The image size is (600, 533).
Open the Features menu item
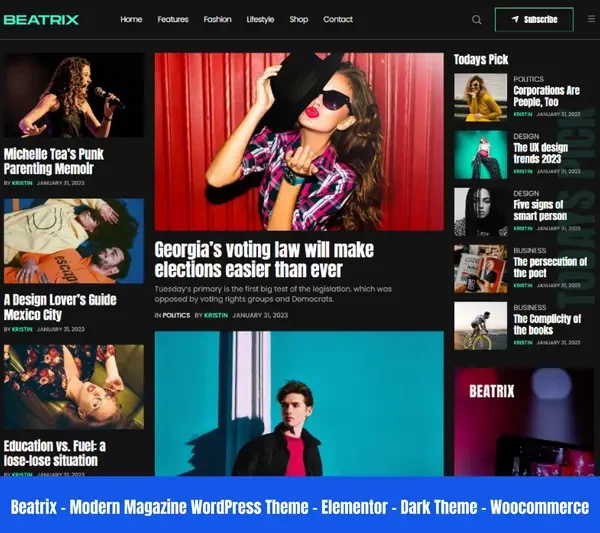[173, 19]
